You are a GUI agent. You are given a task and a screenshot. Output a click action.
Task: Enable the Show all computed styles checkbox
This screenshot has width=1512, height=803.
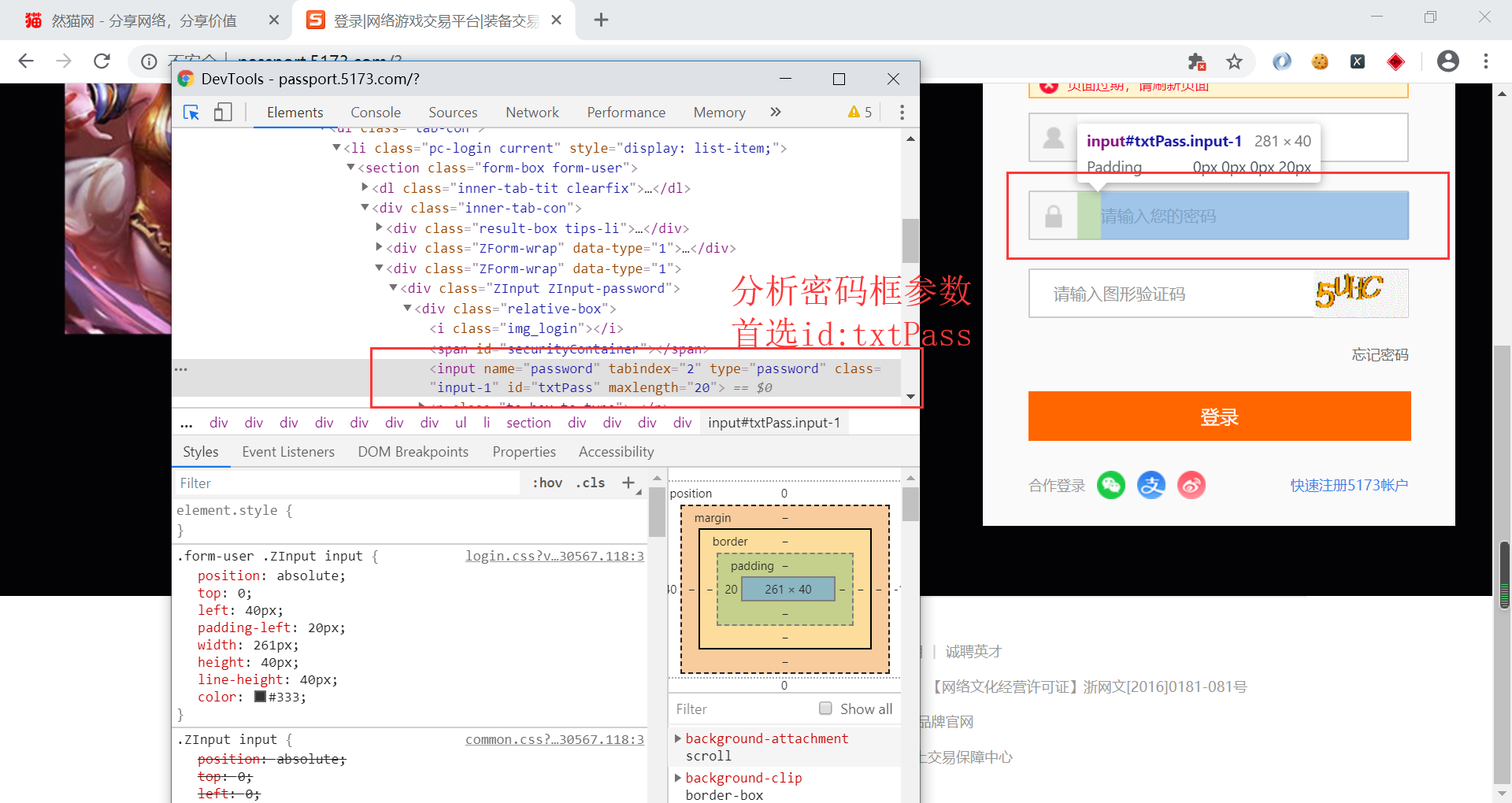coord(825,709)
